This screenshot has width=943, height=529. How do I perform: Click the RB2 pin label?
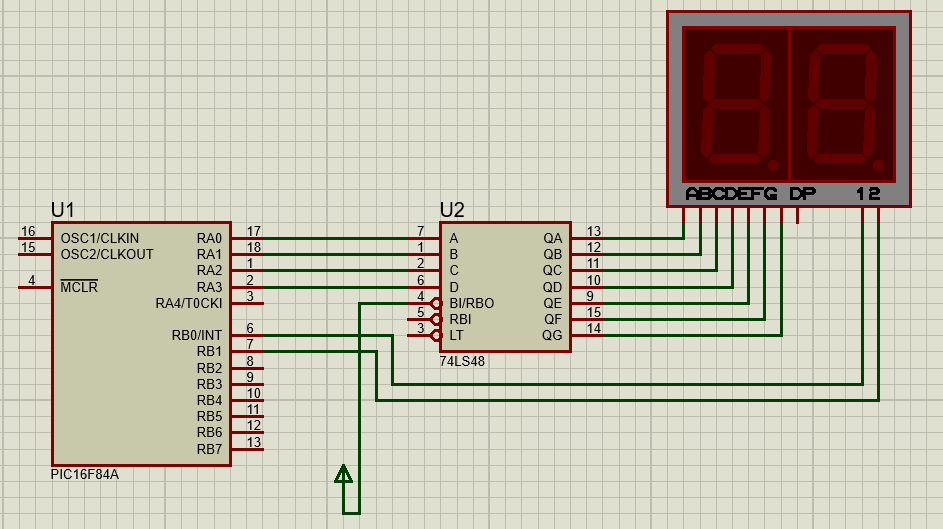point(209,368)
